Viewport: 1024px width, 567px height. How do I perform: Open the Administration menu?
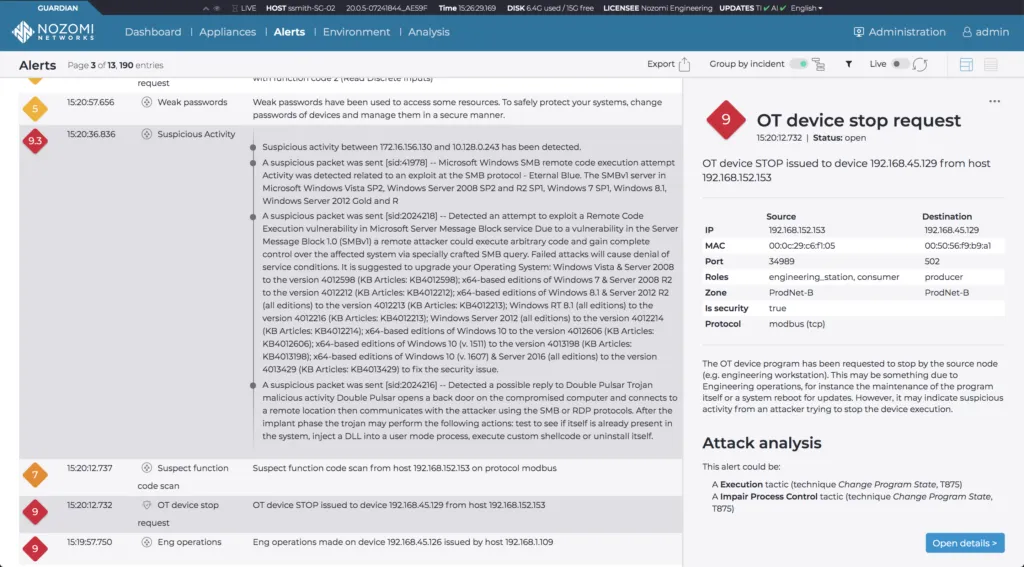(x=906, y=32)
